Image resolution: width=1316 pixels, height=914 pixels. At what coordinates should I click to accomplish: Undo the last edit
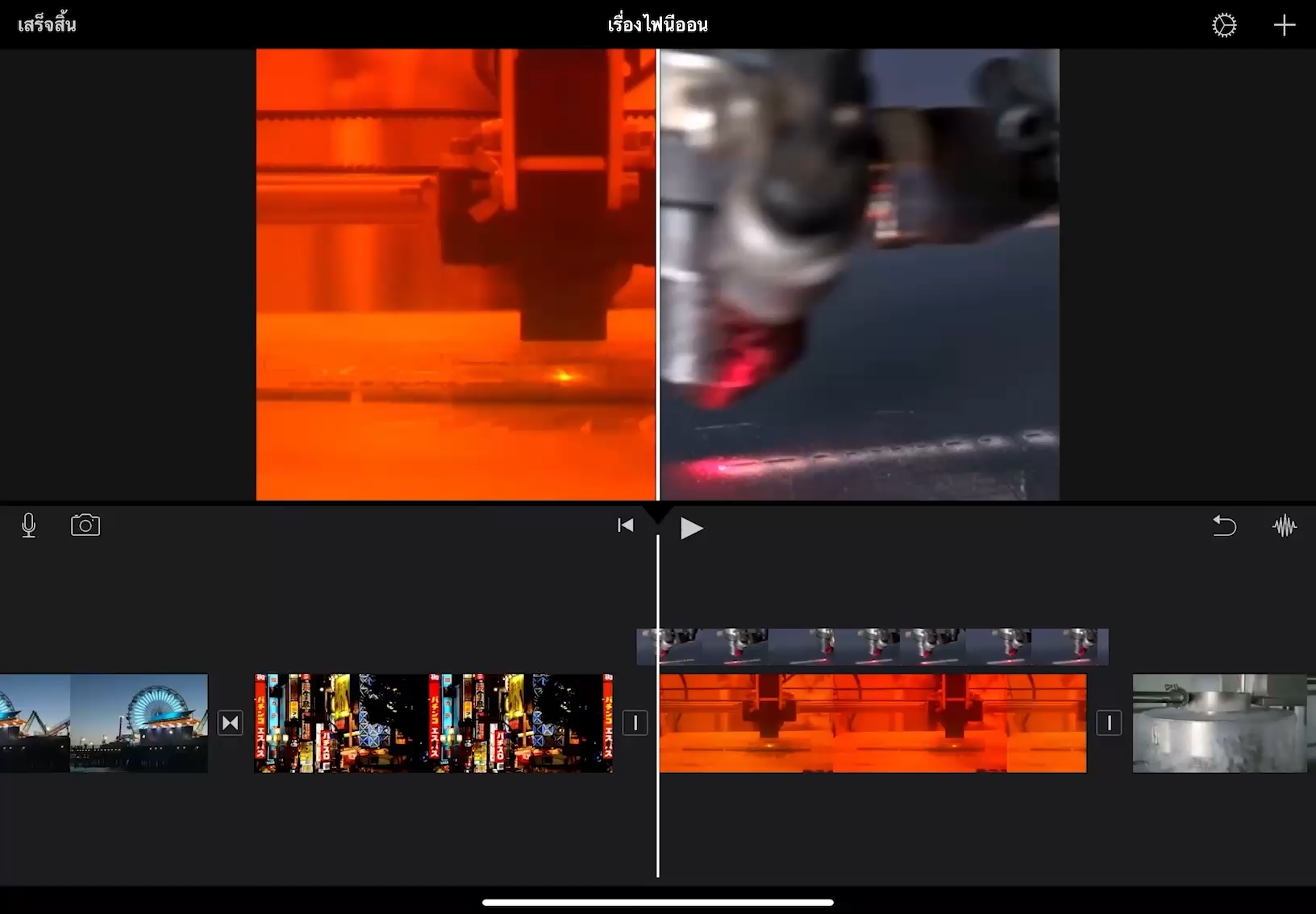(x=1223, y=526)
